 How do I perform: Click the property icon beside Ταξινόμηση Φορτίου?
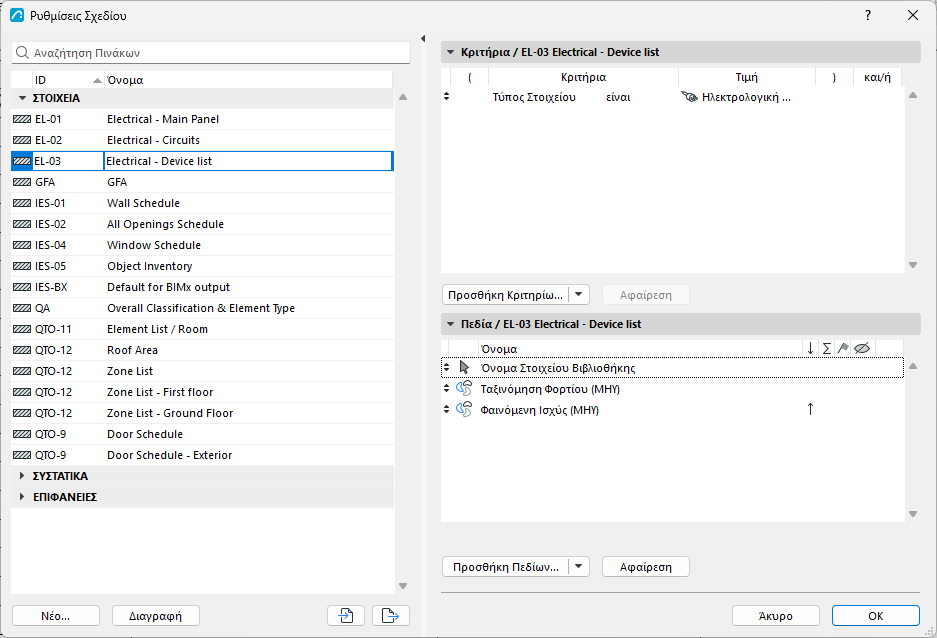(x=464, y=388)
